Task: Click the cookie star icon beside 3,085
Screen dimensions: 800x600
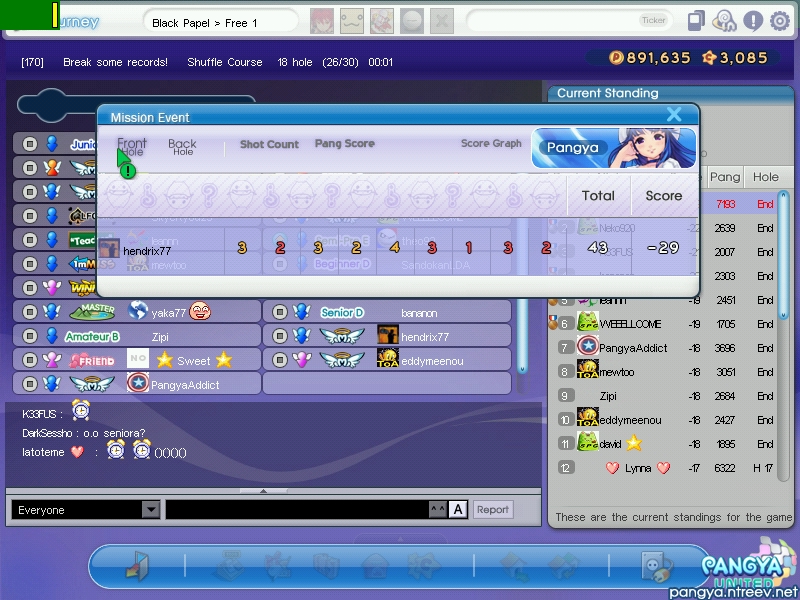Action: point(710,58)
